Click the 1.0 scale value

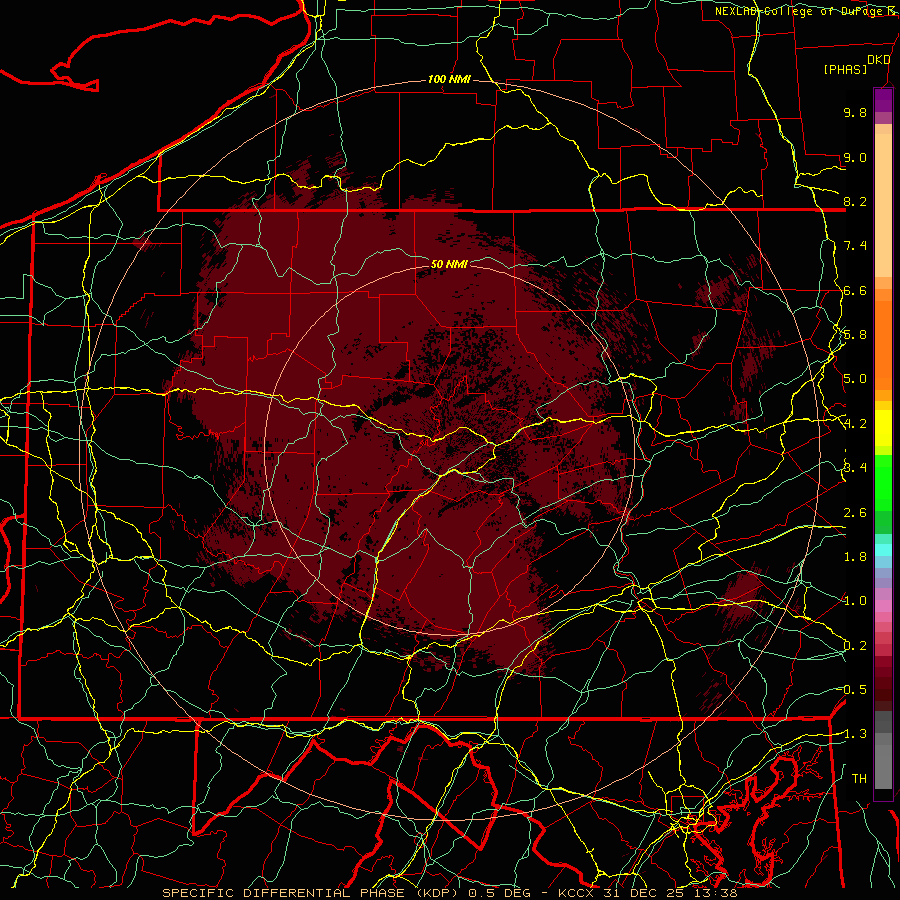tap(855, 601)
